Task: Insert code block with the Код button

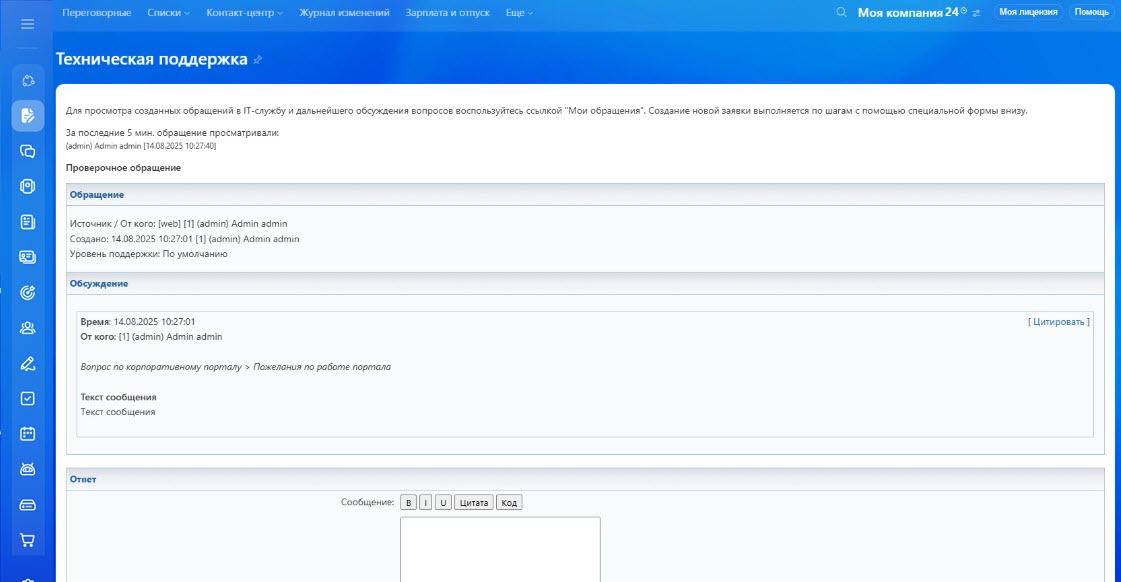Action: pos(509,503)
